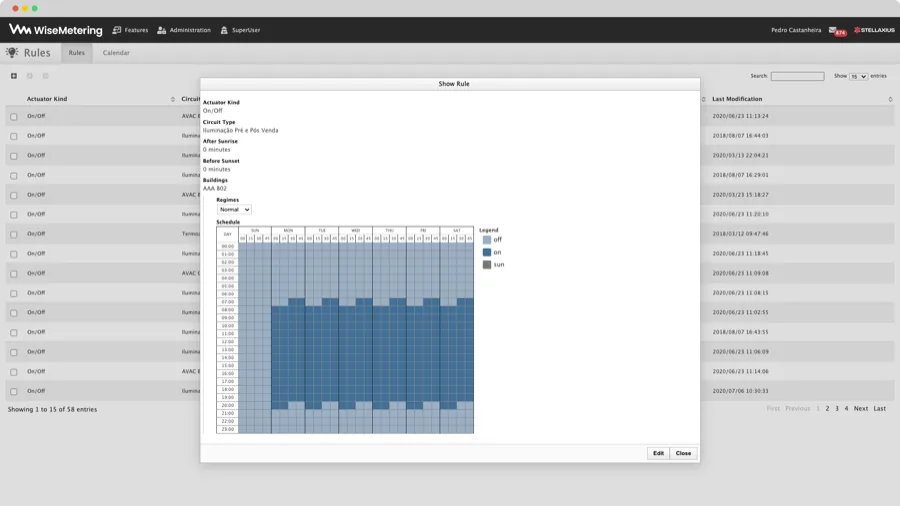This screenshot has height=506, width=900.
Task: Check the row modified 2018/08/07 16:44:03
Action: tap(14, 136)
